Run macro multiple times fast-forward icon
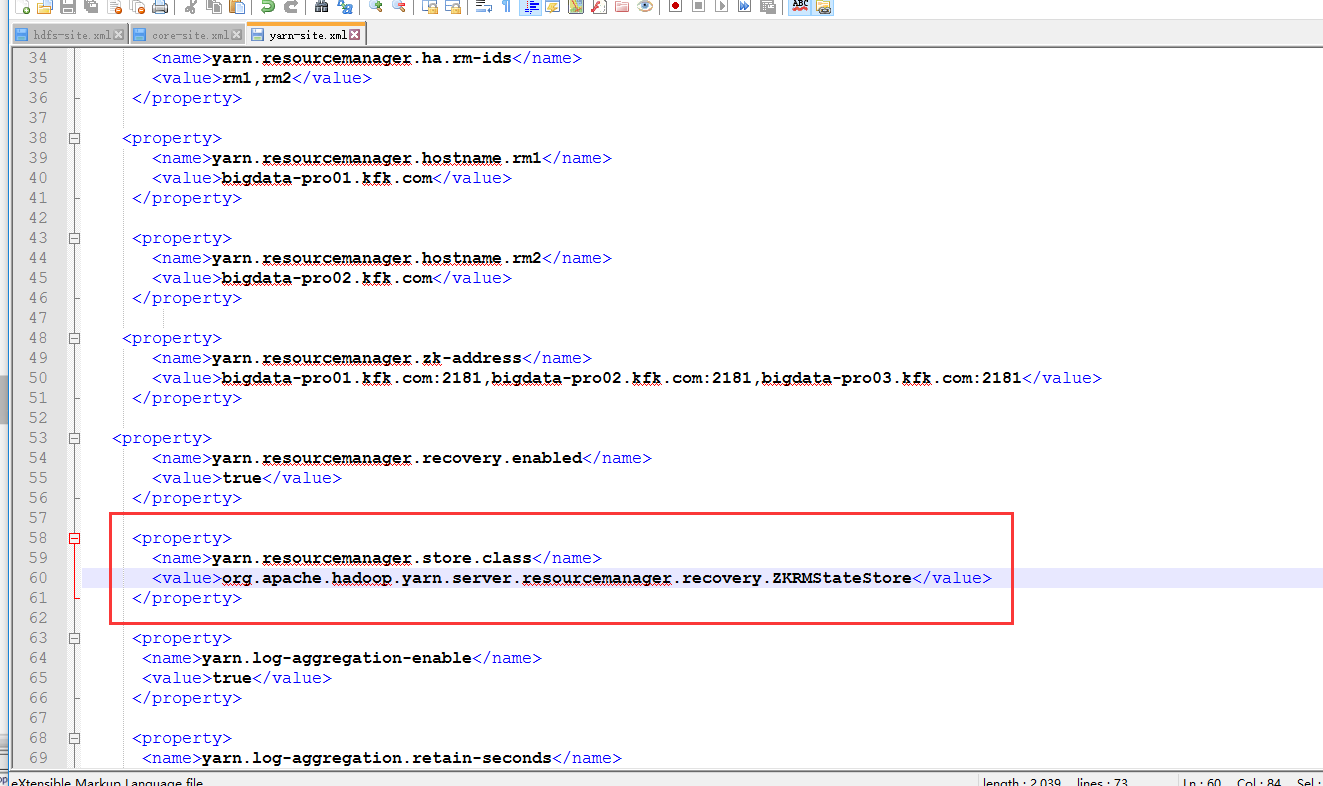 (x=744, y=6)
